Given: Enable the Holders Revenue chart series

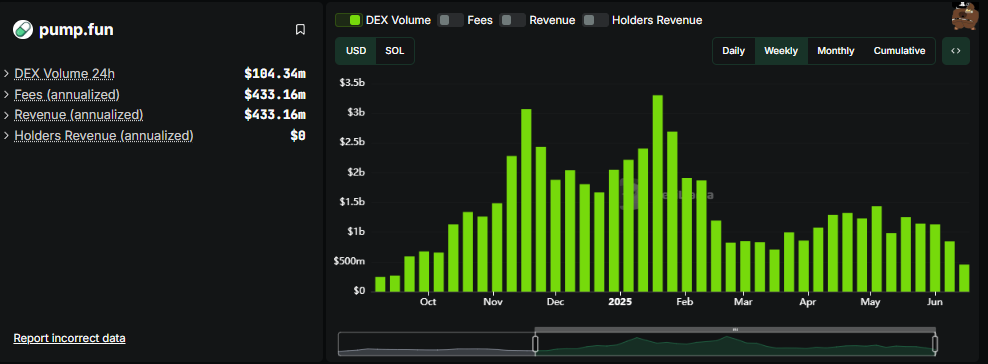Looking at the screenshot, I should [x=595, y=20].
